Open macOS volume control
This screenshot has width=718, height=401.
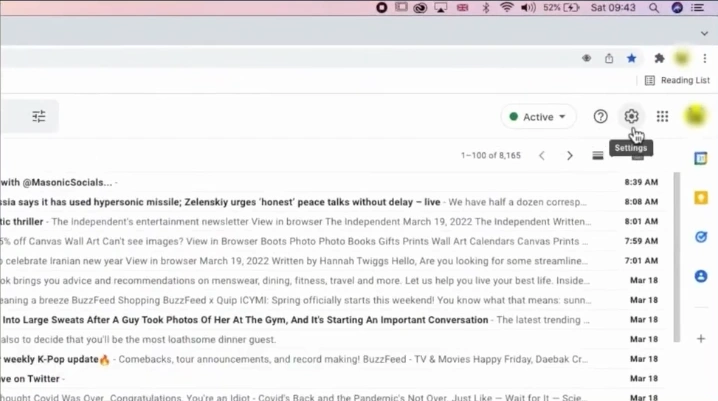[528, 8]
